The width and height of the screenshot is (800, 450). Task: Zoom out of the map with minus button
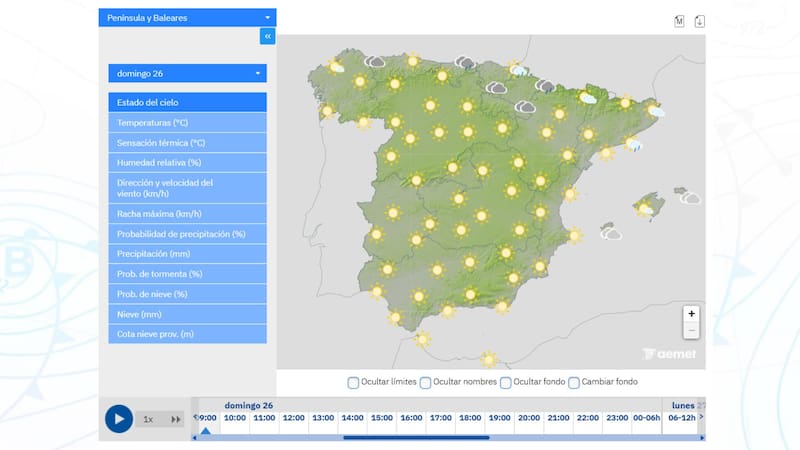click(691, 331)
